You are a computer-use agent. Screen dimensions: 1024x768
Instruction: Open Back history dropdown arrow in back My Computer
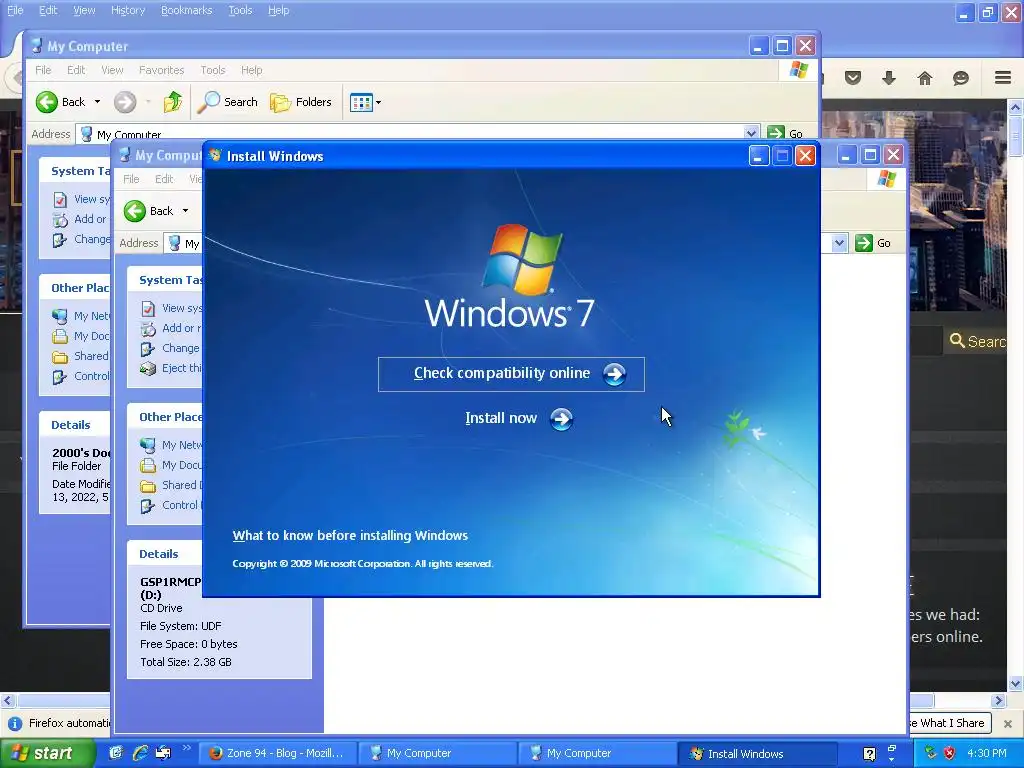point(97,102)
